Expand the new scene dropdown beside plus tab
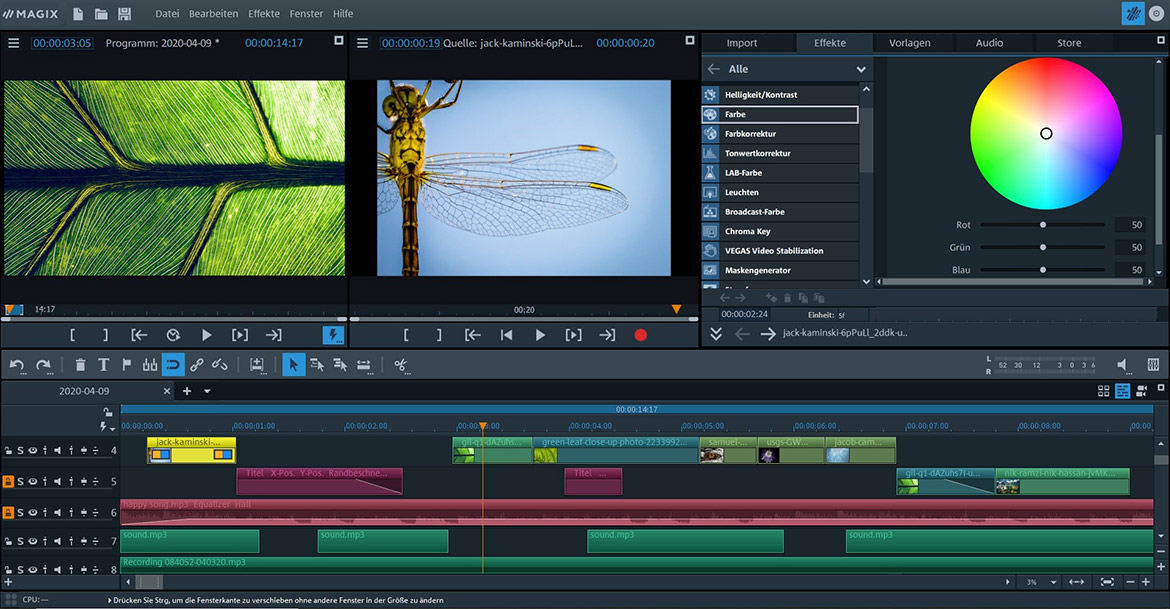 point(205,390)
